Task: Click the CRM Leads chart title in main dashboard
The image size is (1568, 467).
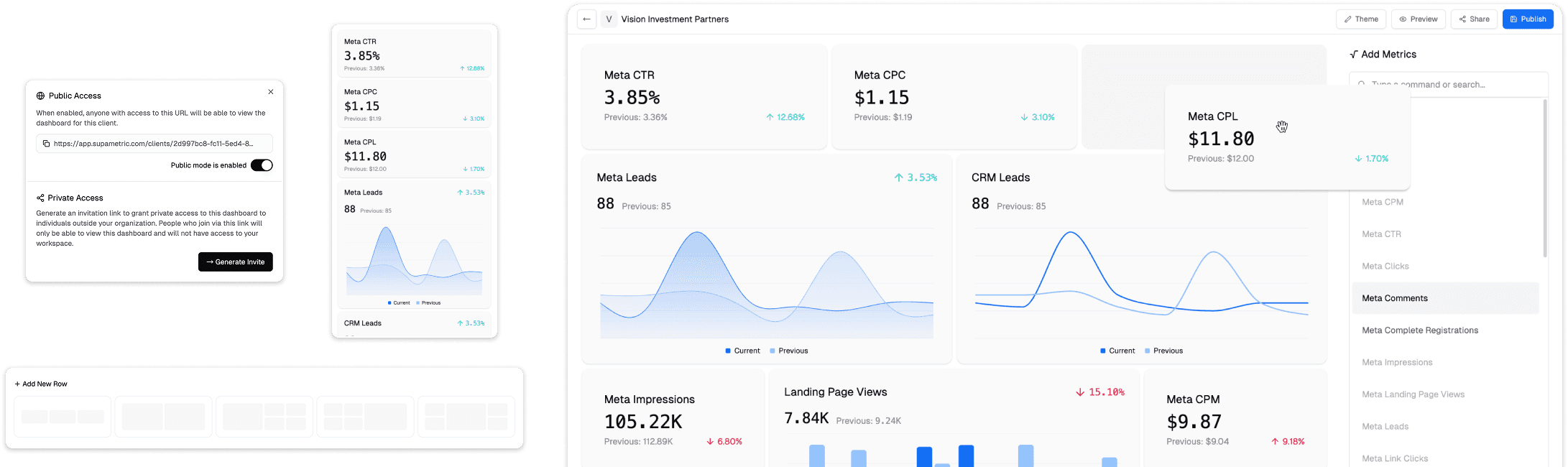Action: pos(1001,177)
